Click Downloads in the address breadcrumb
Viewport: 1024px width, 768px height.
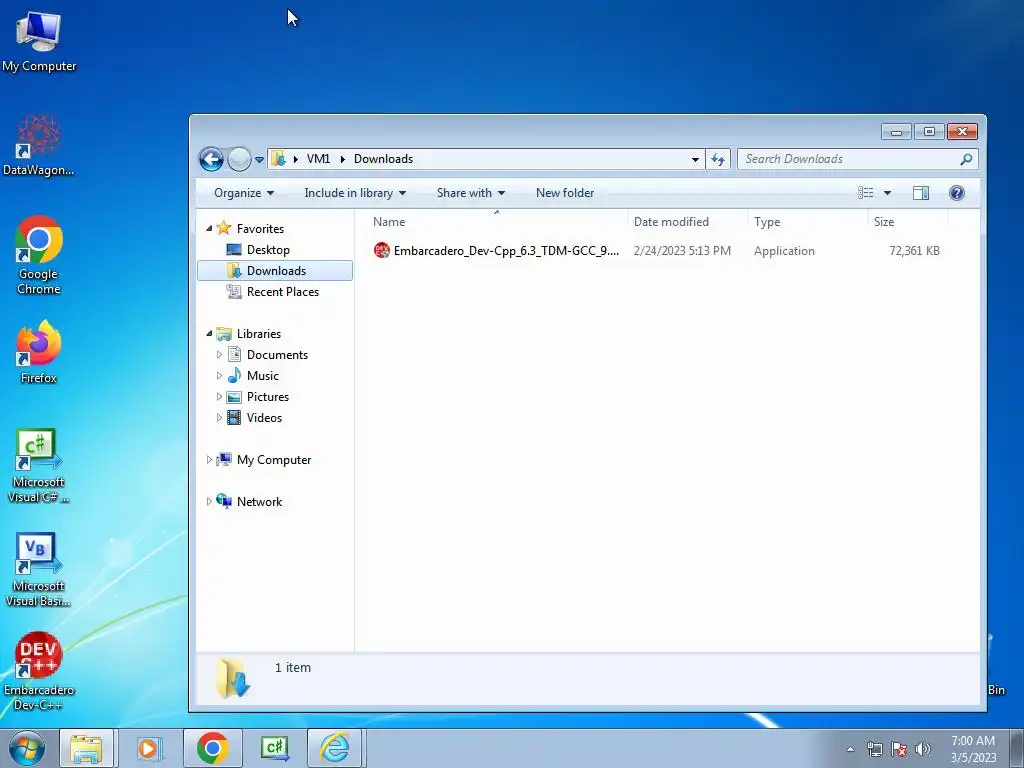383,159
